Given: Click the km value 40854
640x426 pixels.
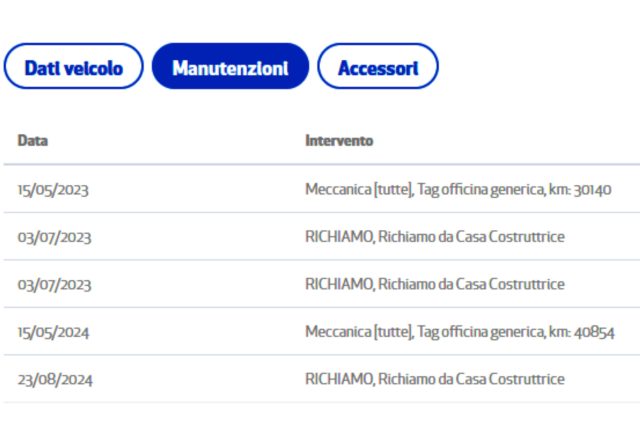Looking at the screenshot, I should (594, 332).
